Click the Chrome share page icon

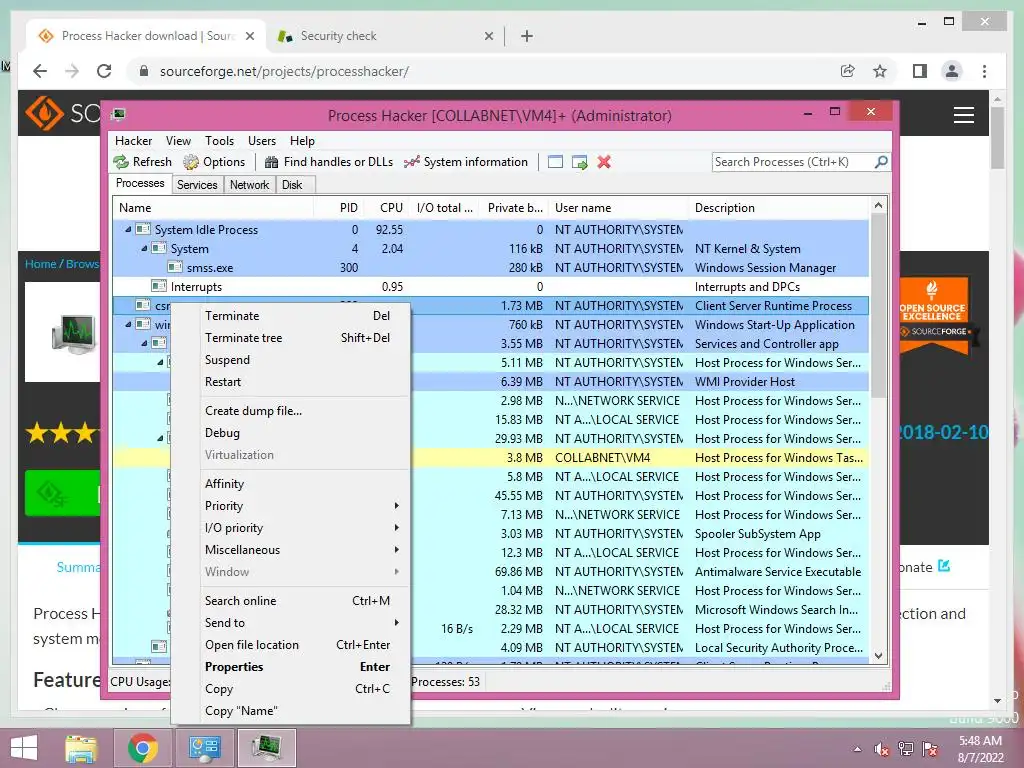pyautogui.click(x=848, y=71)
